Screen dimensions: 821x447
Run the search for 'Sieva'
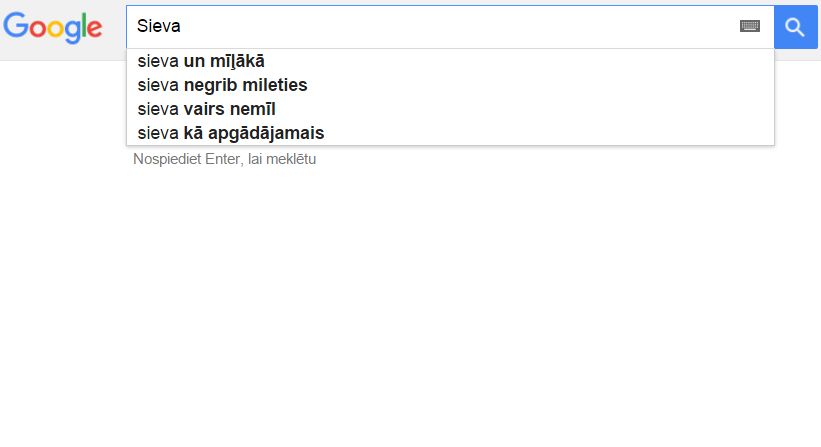795,27
